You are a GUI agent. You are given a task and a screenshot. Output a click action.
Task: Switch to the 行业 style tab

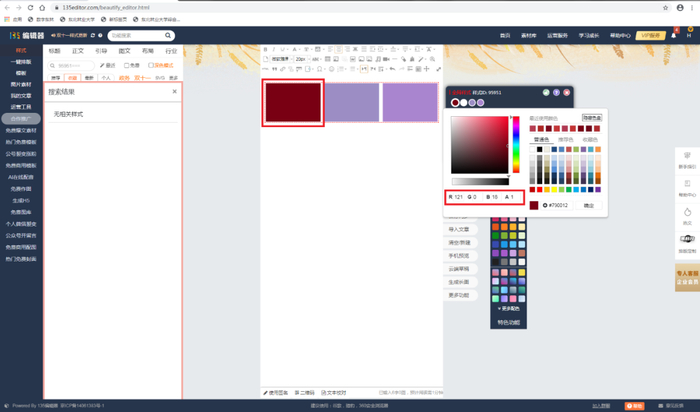point(171,51)
